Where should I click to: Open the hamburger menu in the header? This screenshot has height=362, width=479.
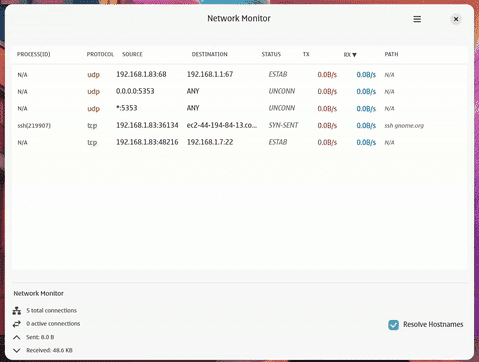click(x=417, y=19)
